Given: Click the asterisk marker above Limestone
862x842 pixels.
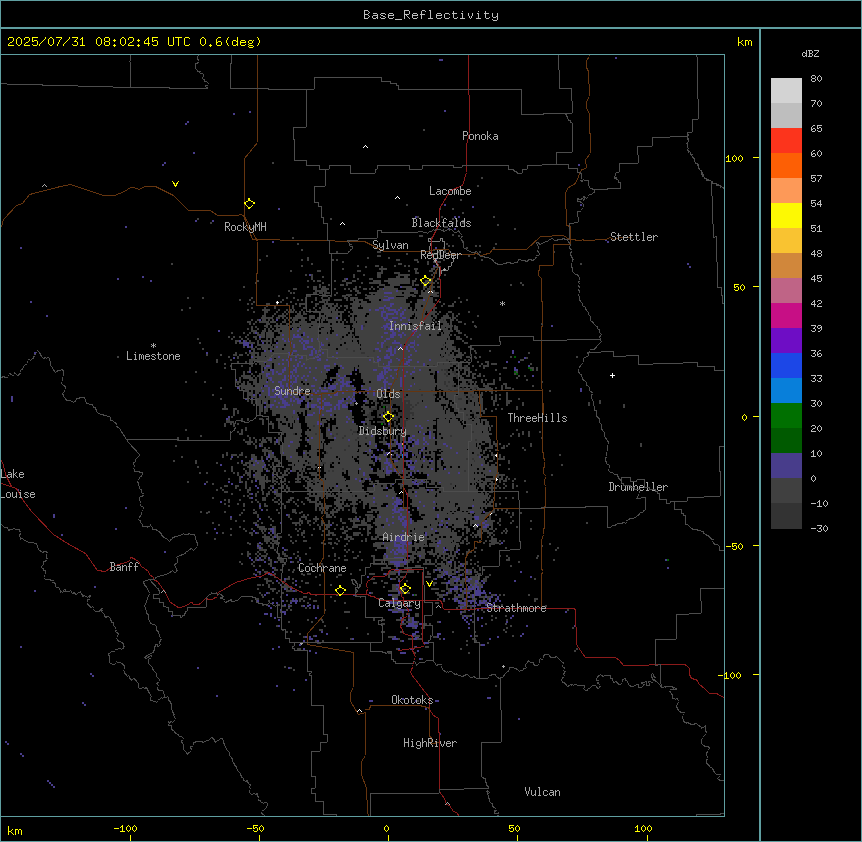Looking at the screenshot, I should (153, 346).
